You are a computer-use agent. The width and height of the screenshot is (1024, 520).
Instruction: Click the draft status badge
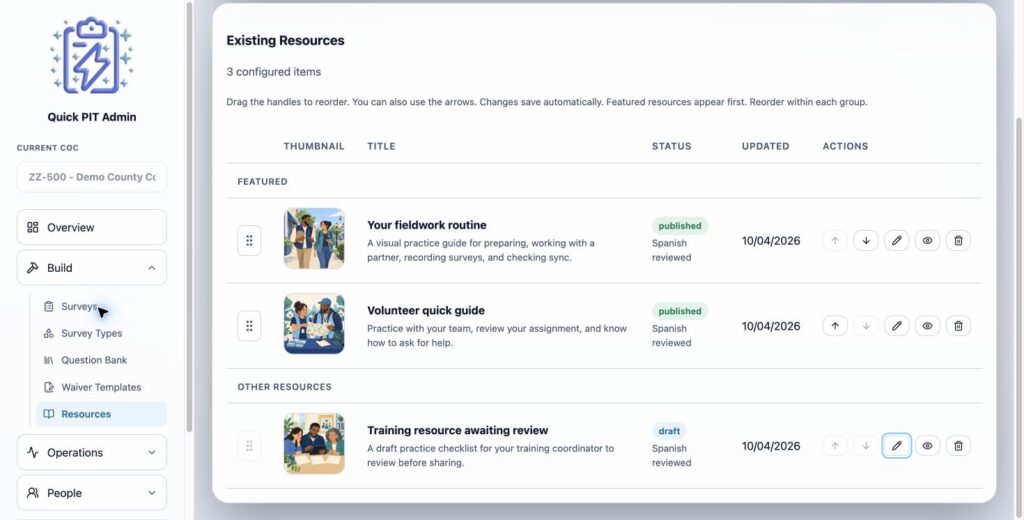(669, 431)
